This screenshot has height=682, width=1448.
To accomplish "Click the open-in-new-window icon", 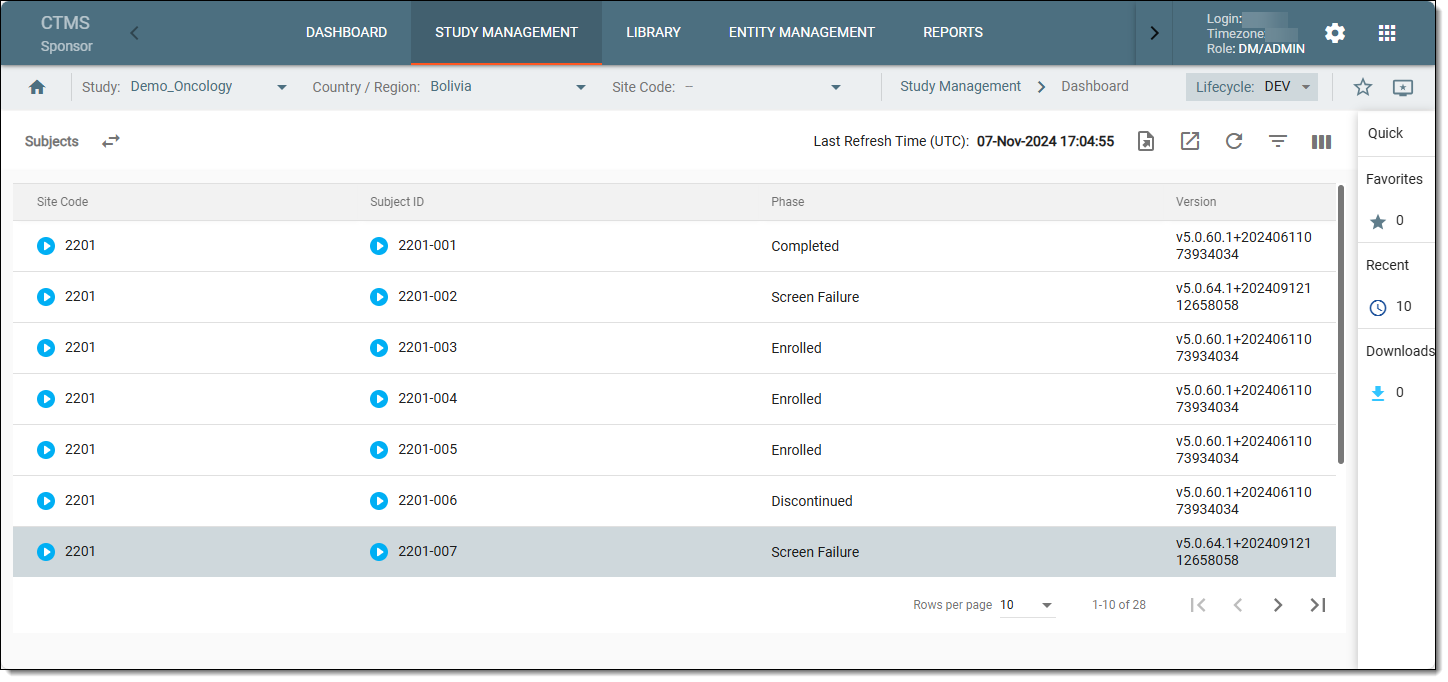I will [x=1190, y=141].
